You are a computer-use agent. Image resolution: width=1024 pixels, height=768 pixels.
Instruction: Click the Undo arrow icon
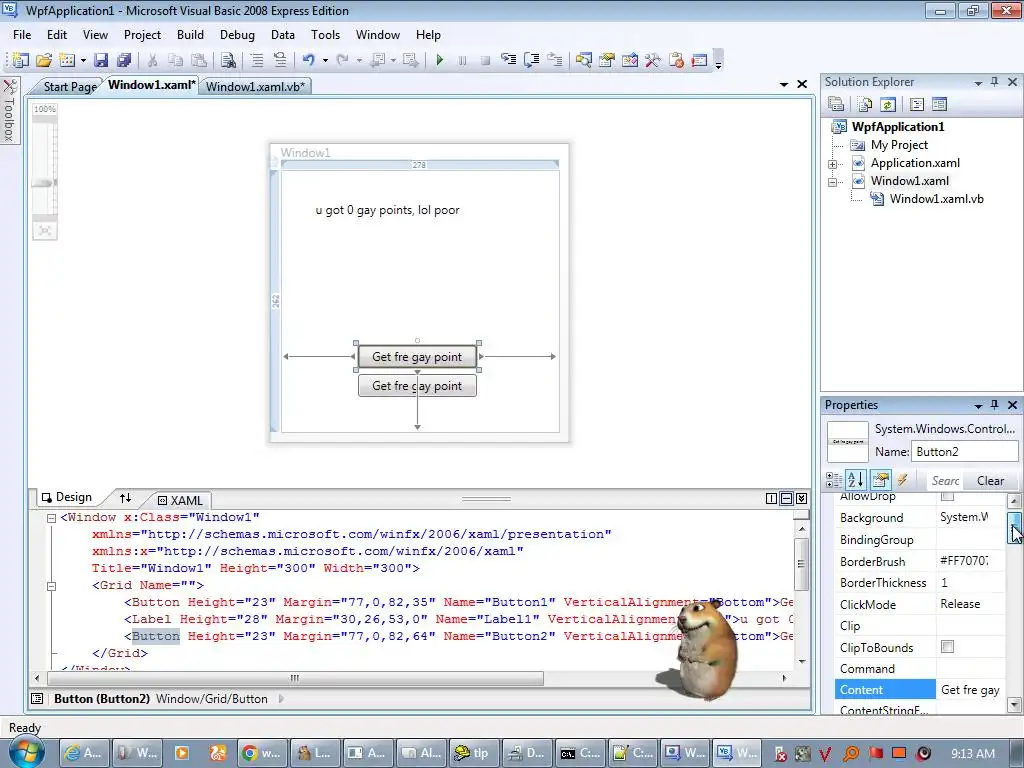click(x=308, y=61)
